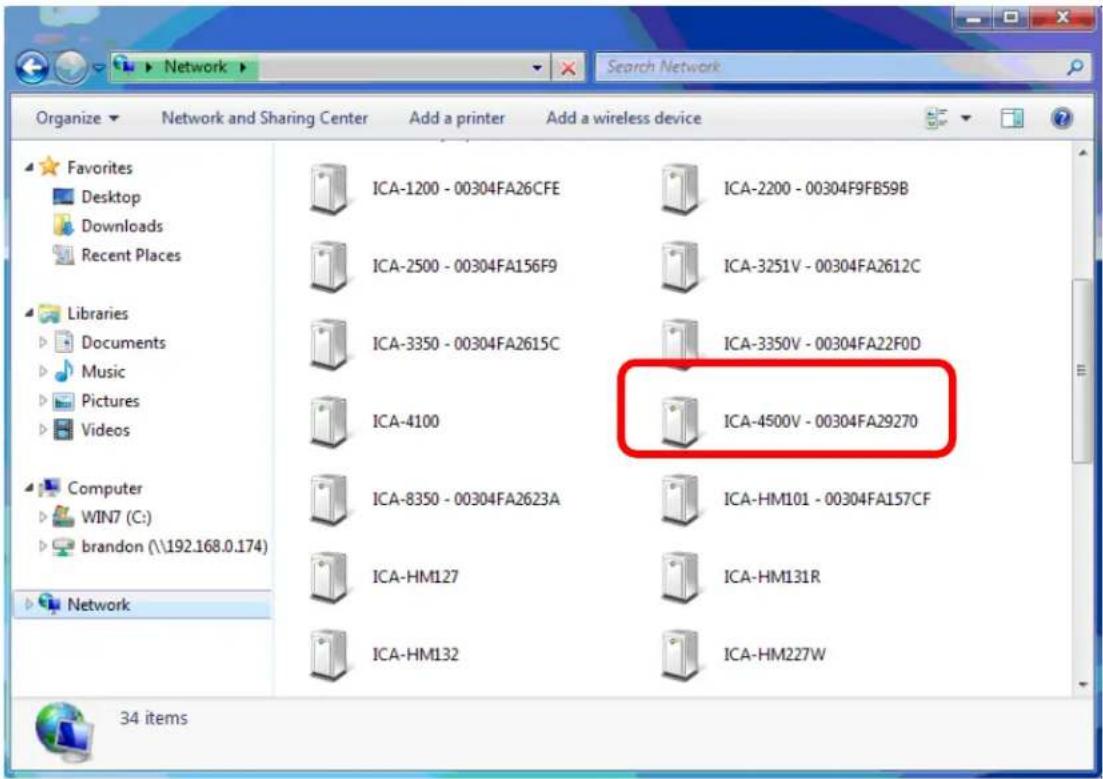The height and width of the screenshot is (779, 1103).
Task: Click the 34 items status text
Action: [153, 718]
